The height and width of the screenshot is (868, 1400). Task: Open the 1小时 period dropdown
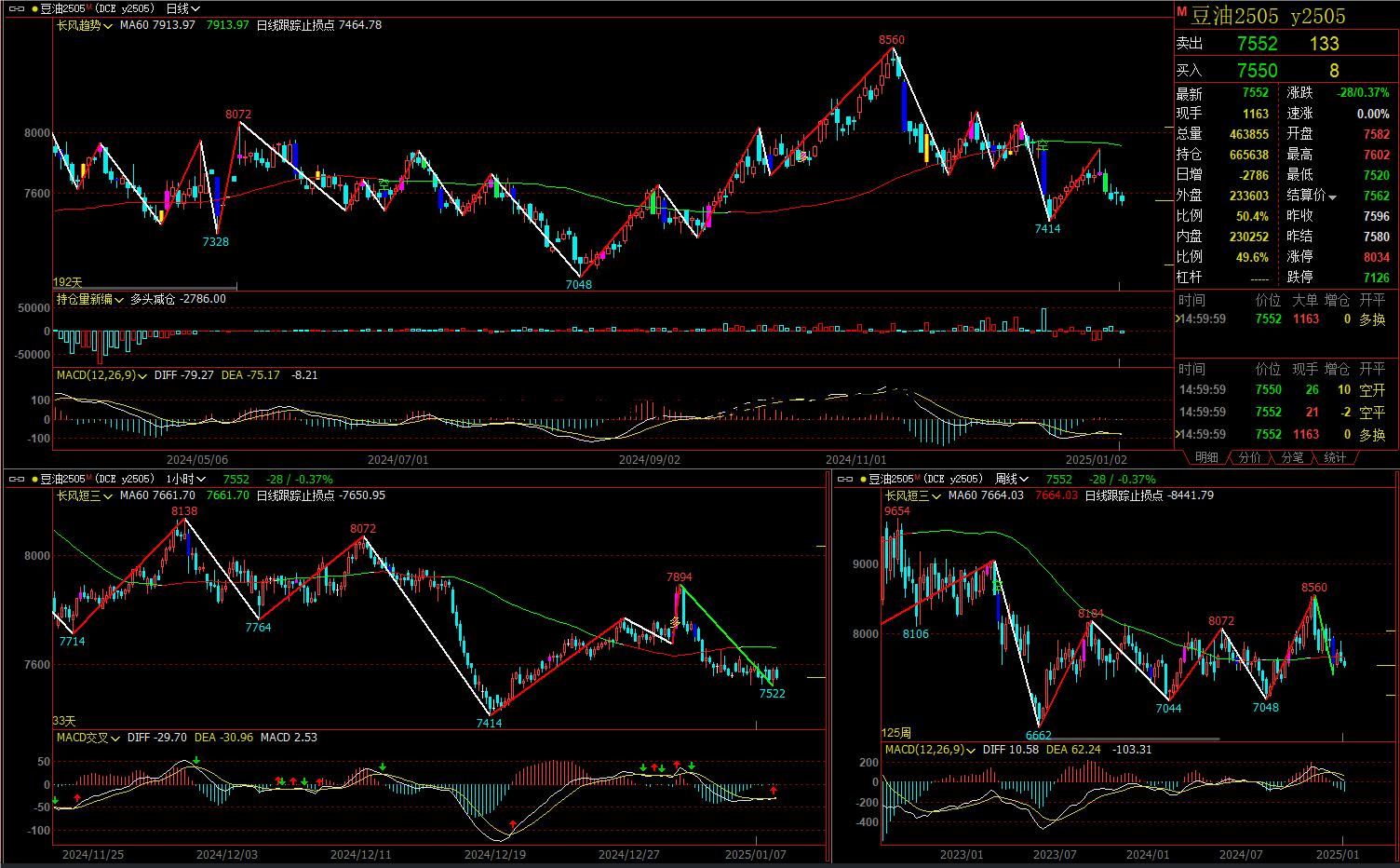[186, 479]
